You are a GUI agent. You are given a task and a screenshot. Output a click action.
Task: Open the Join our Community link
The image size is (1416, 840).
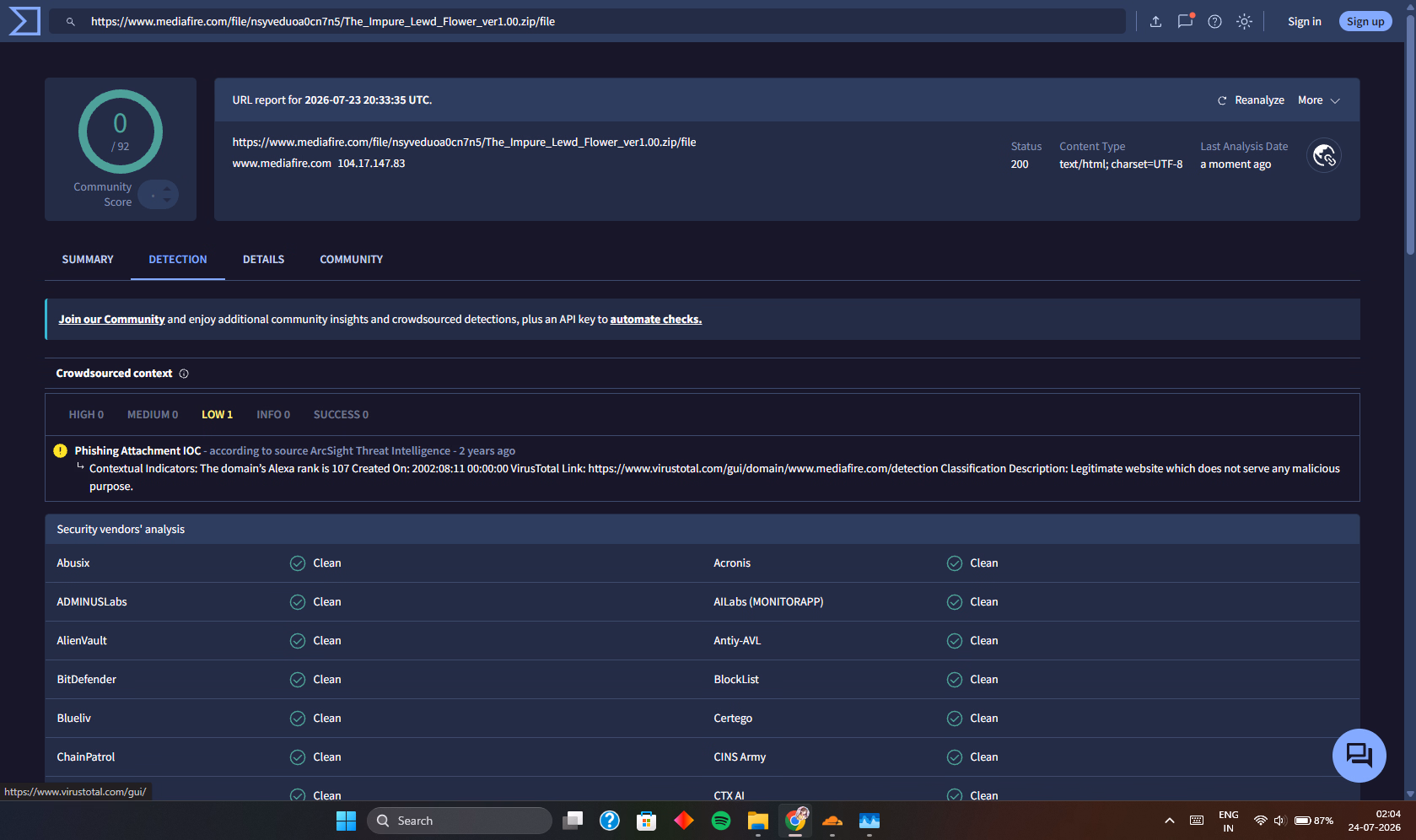coord(111,320)
